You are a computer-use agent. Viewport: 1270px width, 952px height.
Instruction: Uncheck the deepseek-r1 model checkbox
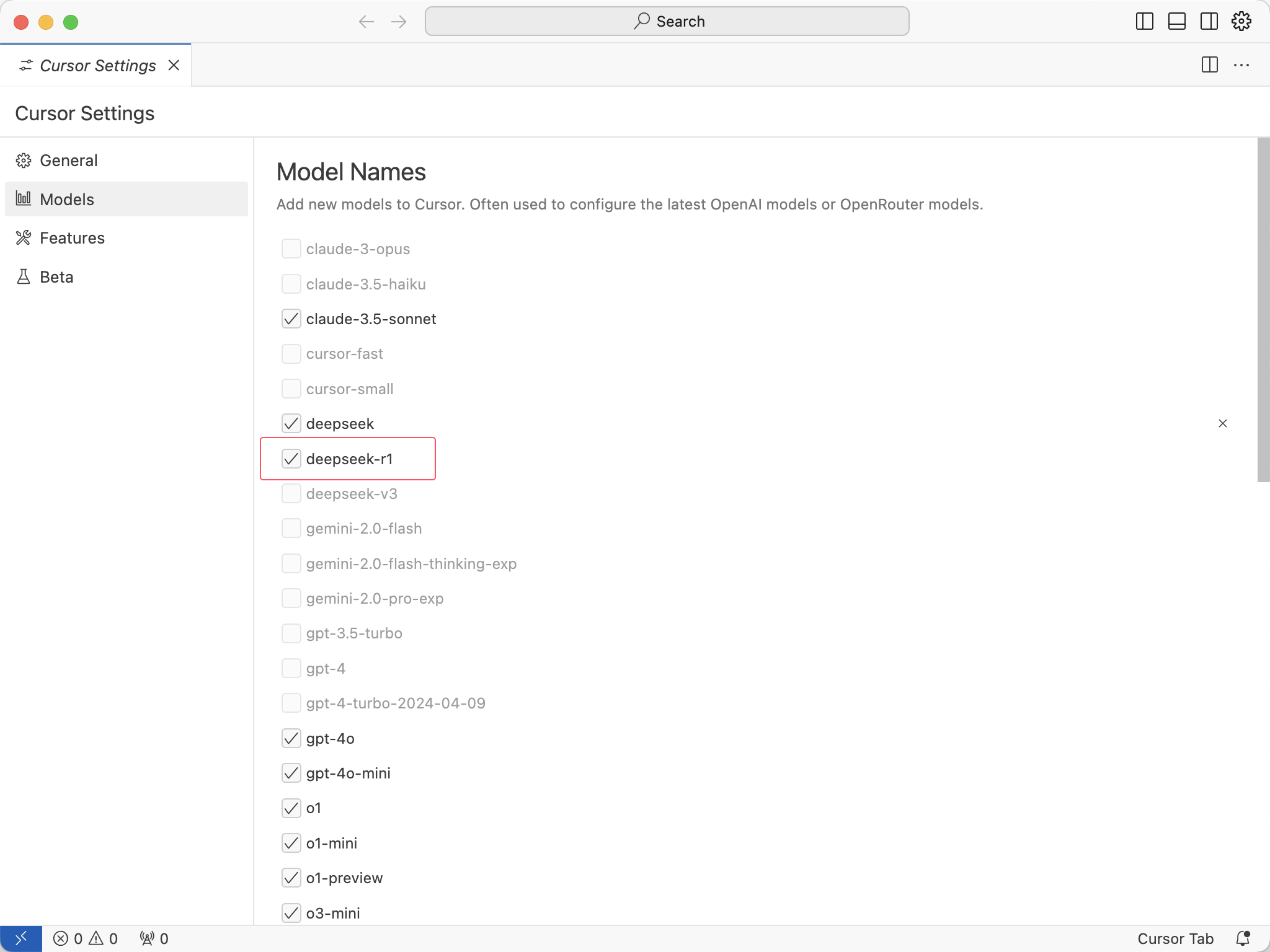coord(291,459)
